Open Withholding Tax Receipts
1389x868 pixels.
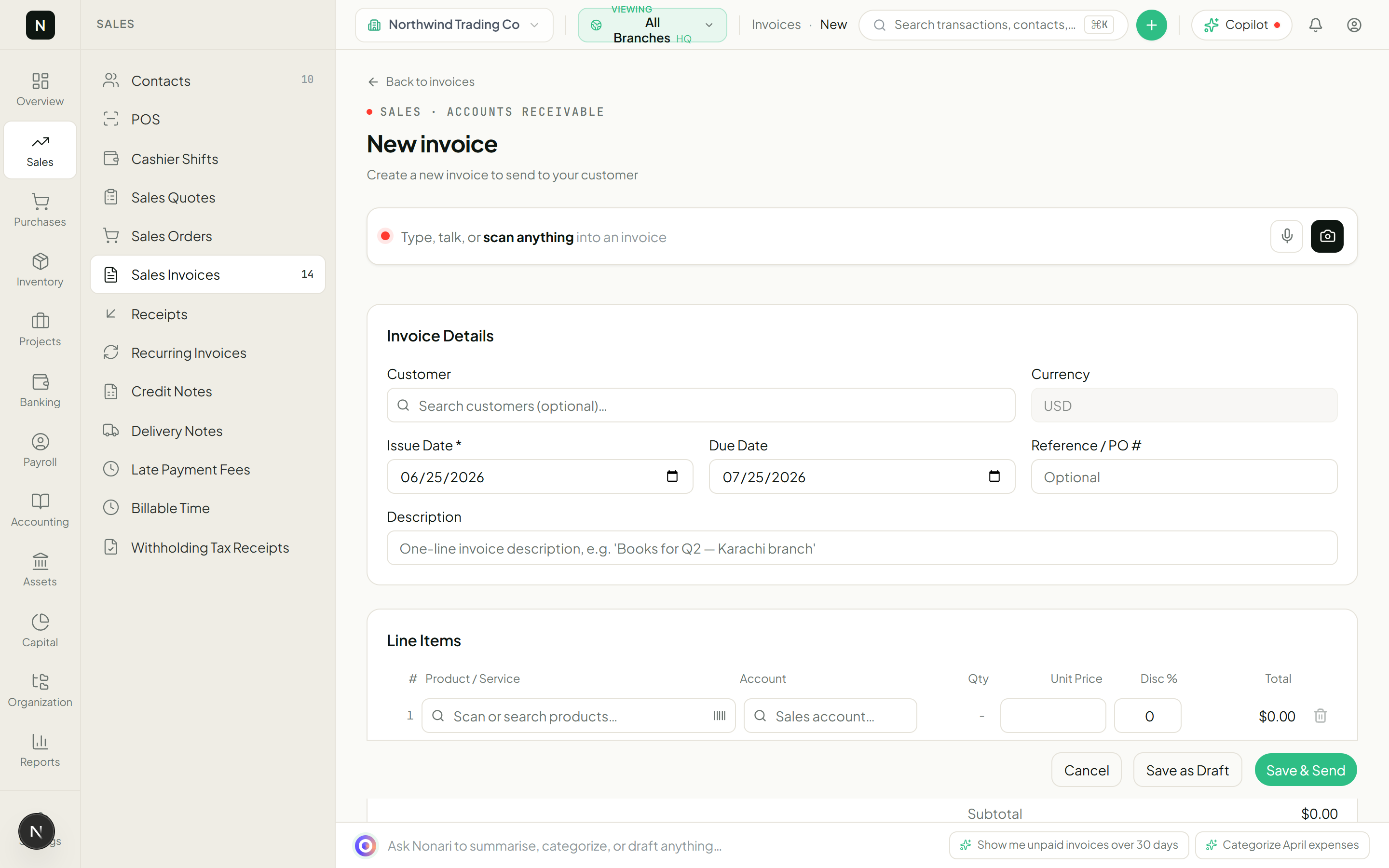click(208, 547)
